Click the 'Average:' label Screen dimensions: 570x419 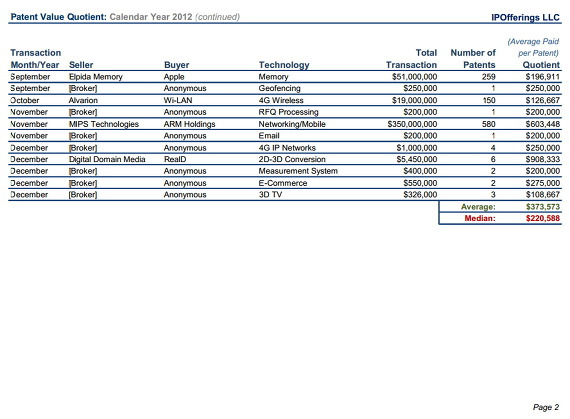[x=478, y=207]
